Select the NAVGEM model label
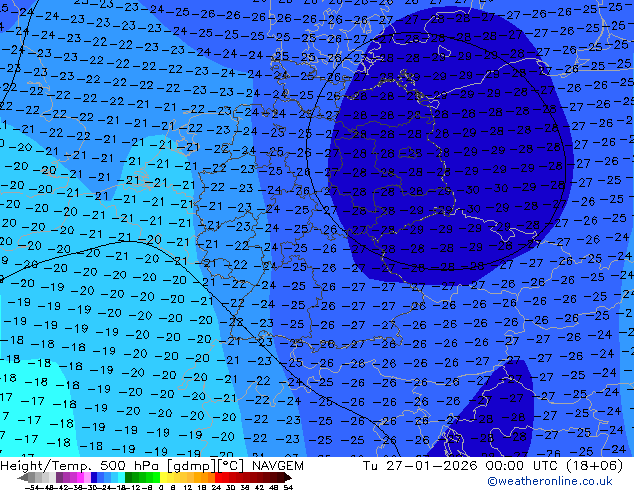Image resolution: width=634 pixels, height=490 pixels. tap(277, 466)
